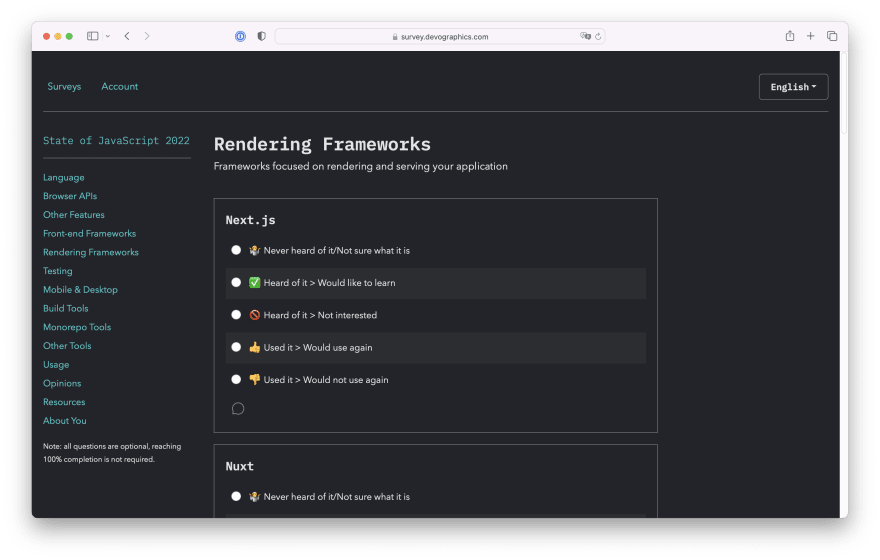
Task: Click the thumbs up emoji in Next.js
Action: 255,347
